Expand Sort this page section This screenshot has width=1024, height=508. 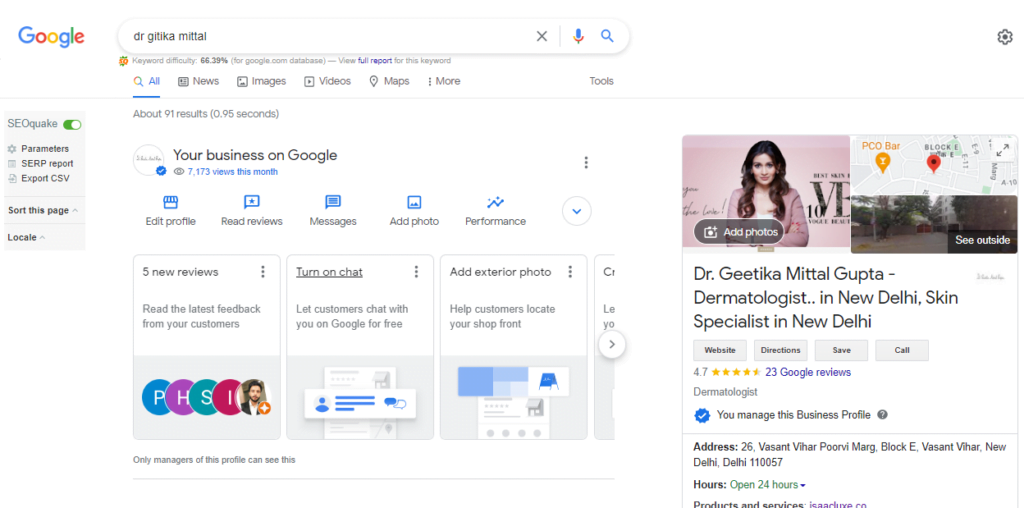pos(43,210)
